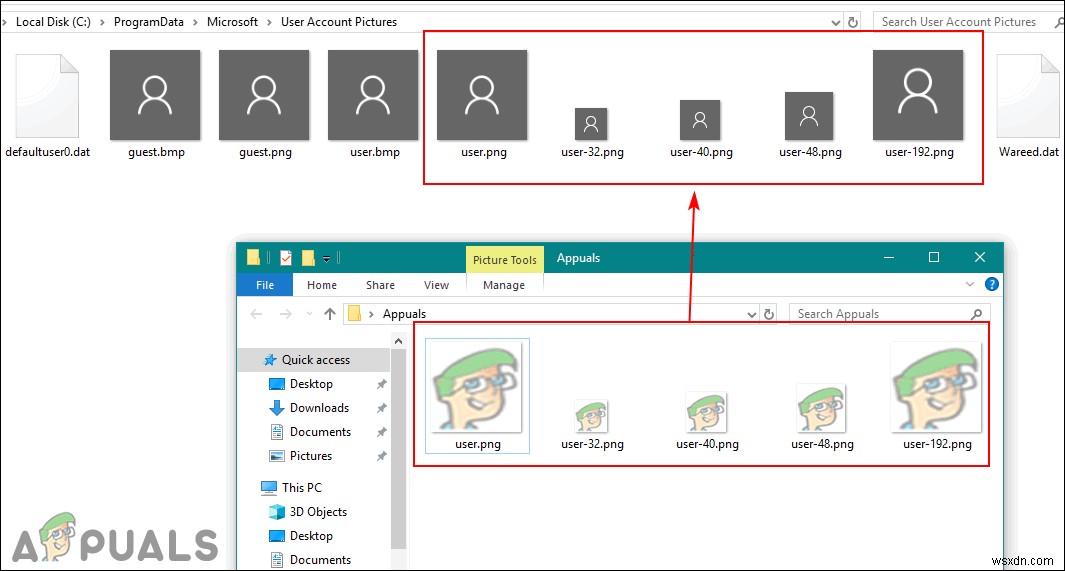The height and width of the screenshot is (571, 1065).
Task: Click User Account Pictures breadcrumb
Action: click(339, 22)
